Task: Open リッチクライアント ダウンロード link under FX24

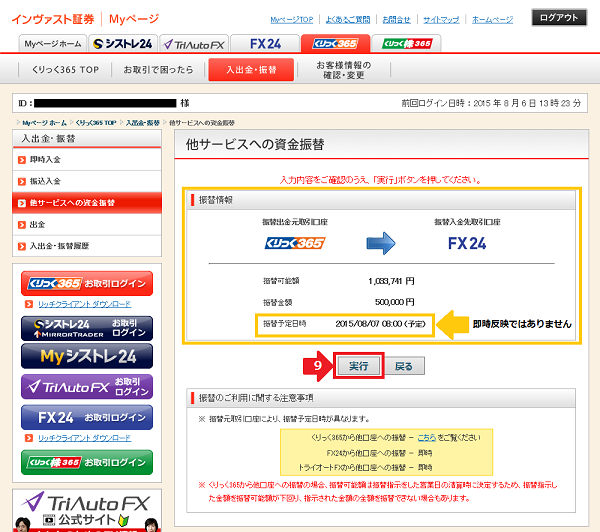Action: (85, 438)
